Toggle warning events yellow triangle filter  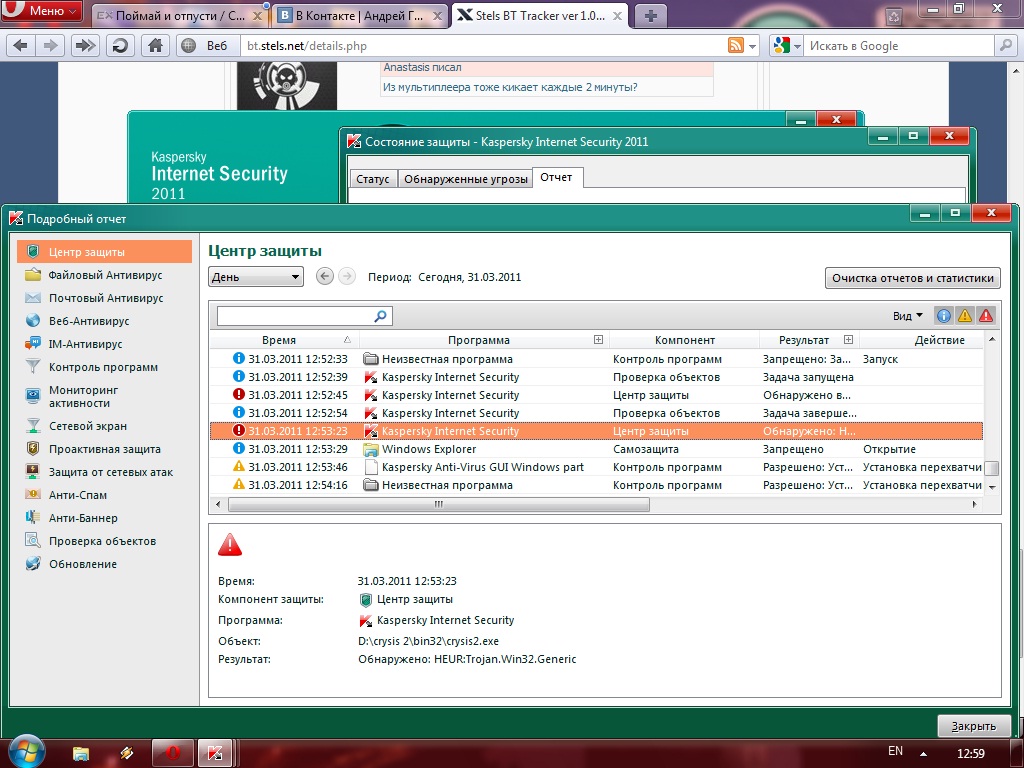pyautogui.click(x=965, y=316)
